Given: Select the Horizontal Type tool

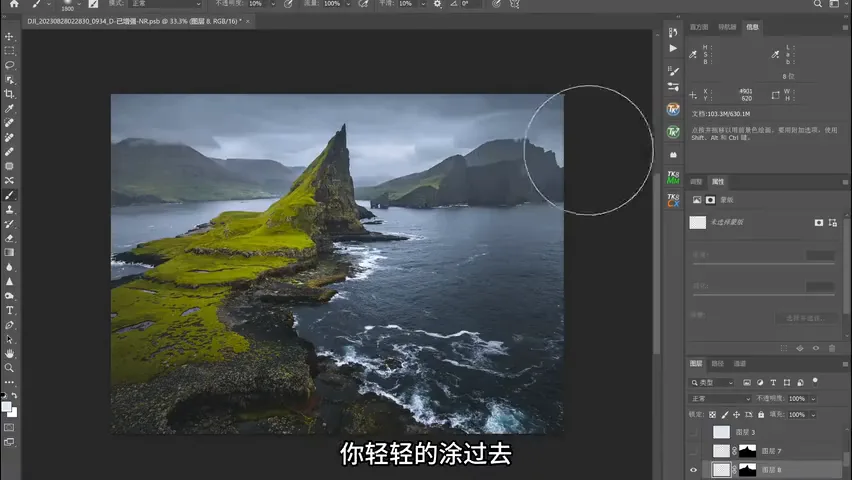Looking at the screenshot, I should click(9, 310).
